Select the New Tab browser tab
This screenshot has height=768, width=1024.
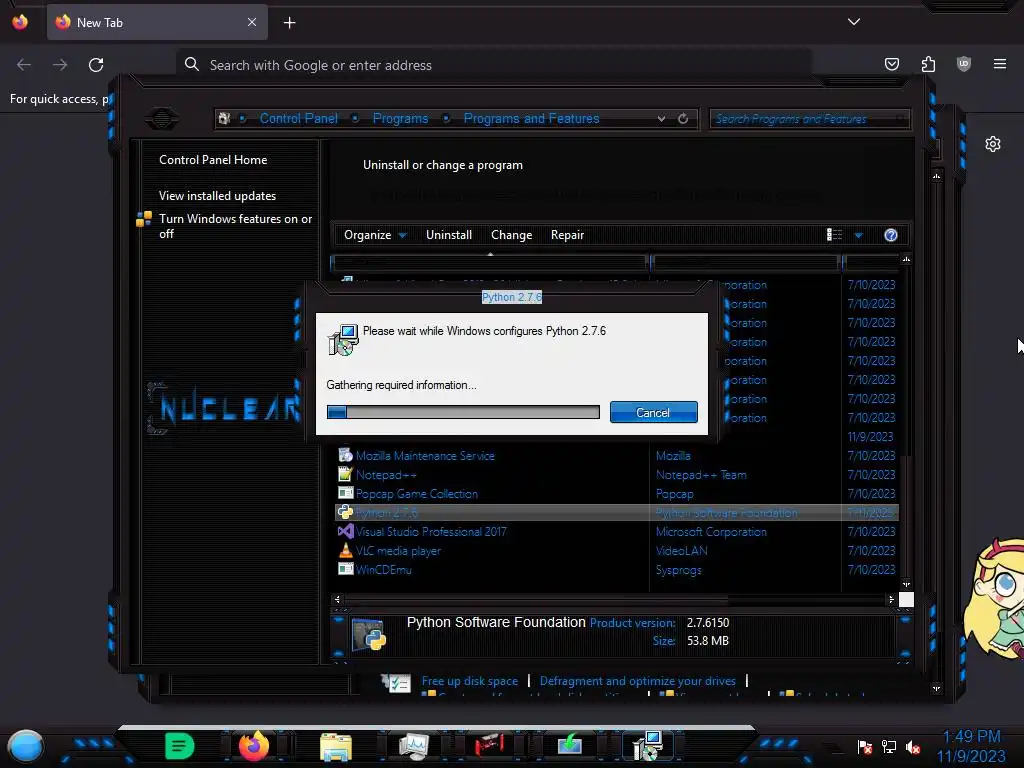point(157,22)
